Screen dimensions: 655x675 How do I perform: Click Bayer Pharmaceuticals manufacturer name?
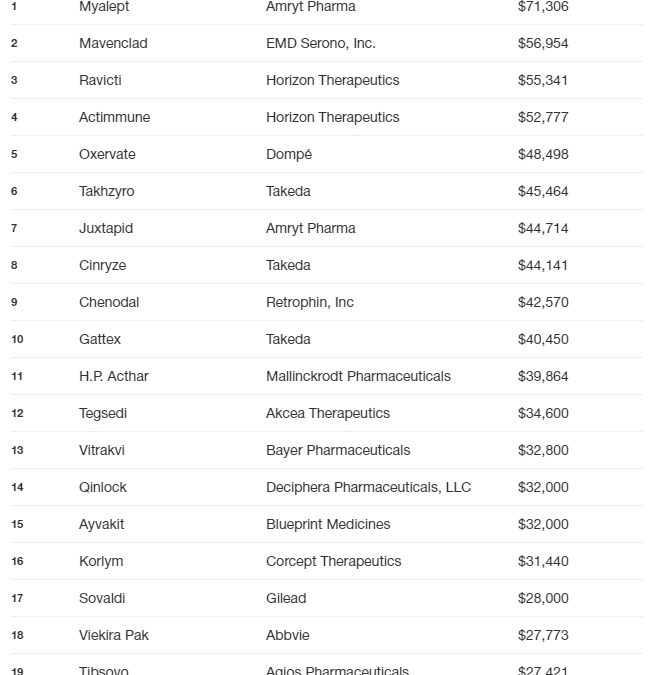point(338,450)
